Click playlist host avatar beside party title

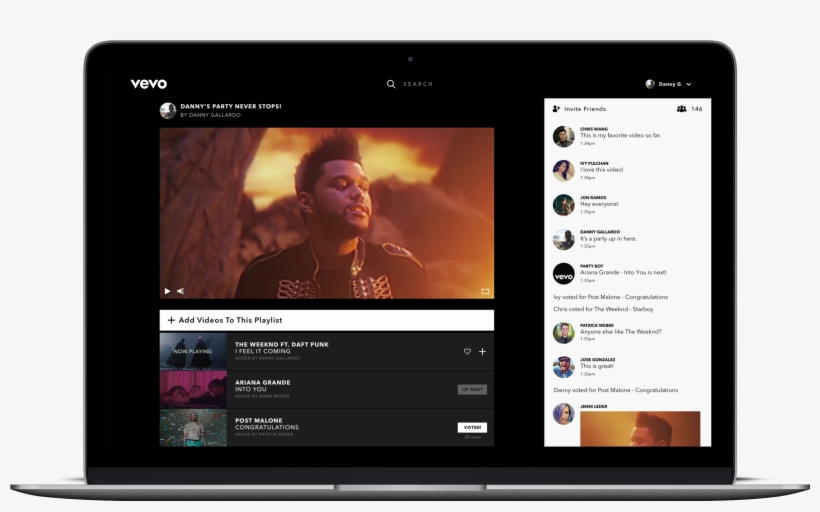point(168,110)
